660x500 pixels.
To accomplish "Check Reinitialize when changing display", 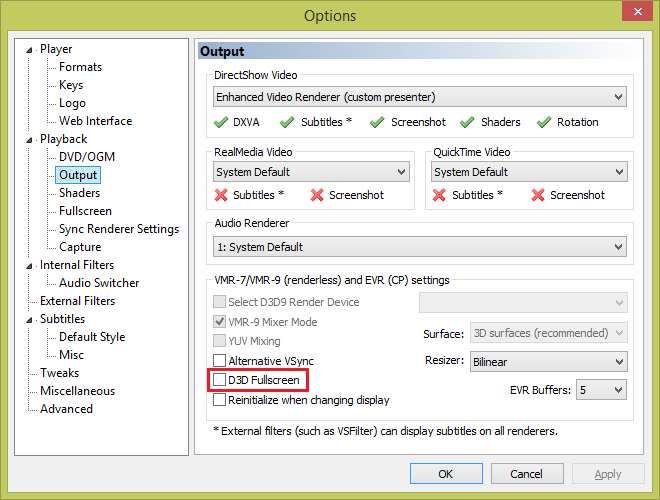I will 221,400.
